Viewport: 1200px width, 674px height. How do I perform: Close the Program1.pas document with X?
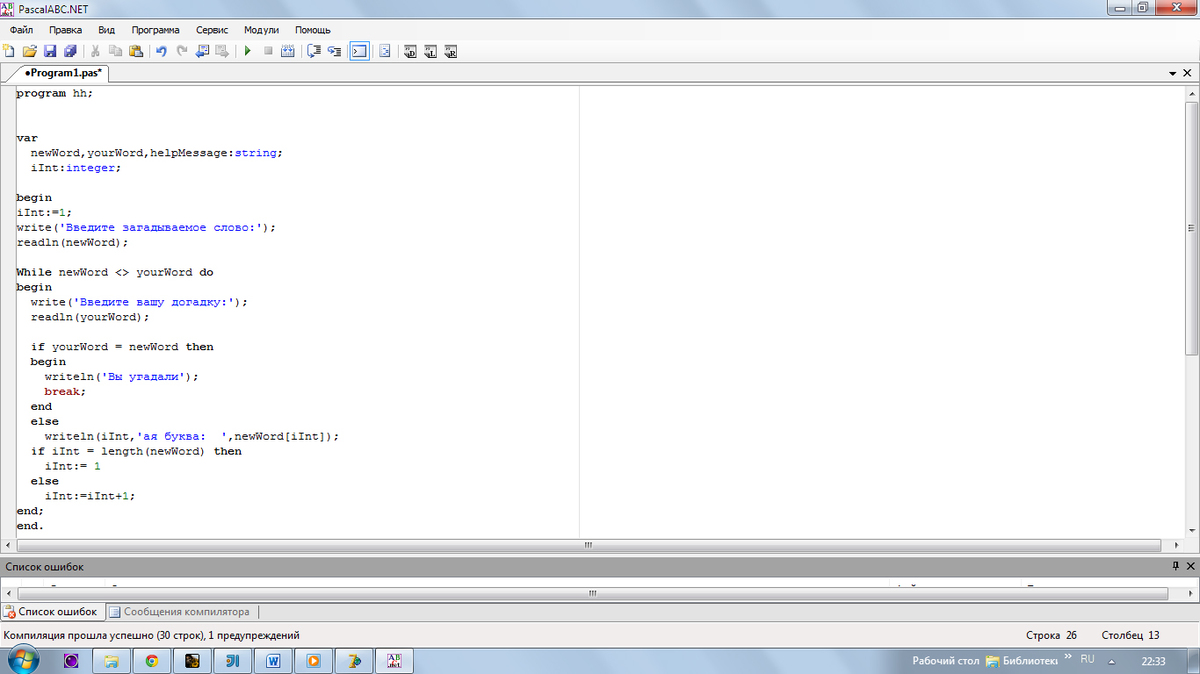(x=1189, y=74)
